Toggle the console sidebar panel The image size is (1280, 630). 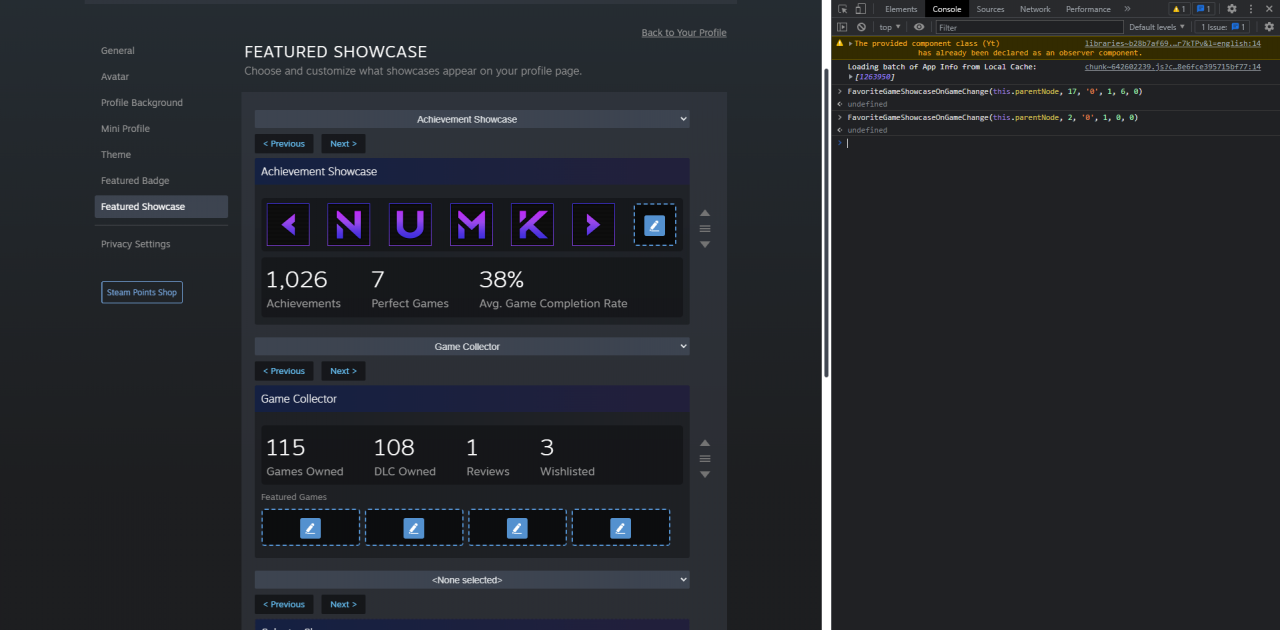[x=842, y=27]
